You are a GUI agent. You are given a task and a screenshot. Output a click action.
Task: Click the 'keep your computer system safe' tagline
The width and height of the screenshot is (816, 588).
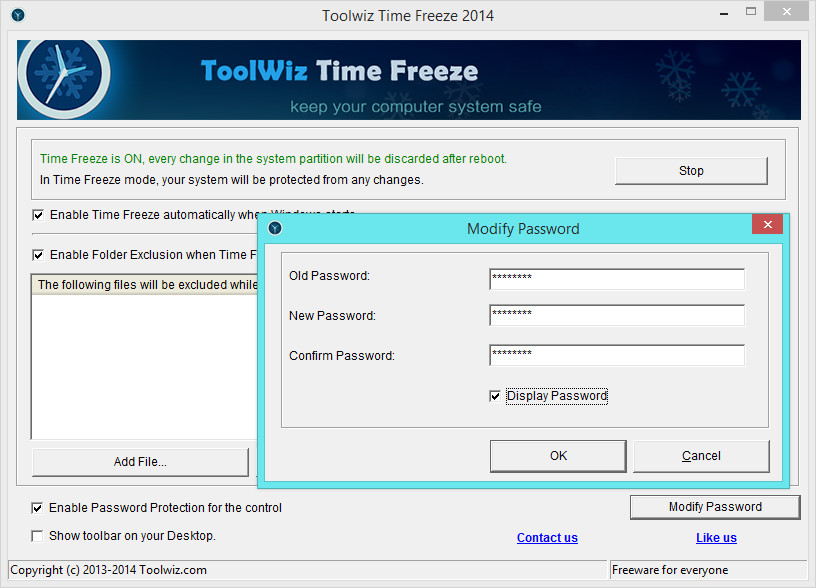click(416, 107)
